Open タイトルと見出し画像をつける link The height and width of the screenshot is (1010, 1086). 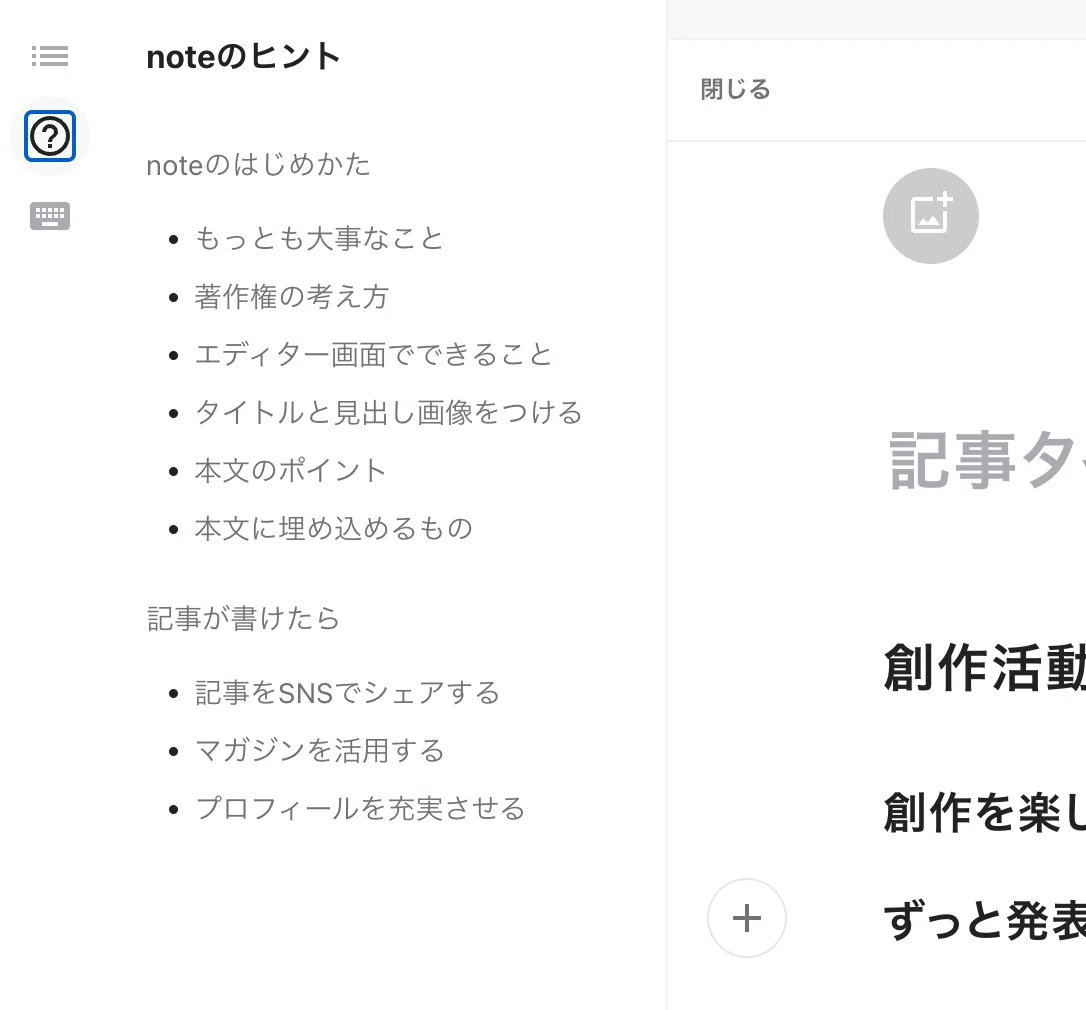389,413
